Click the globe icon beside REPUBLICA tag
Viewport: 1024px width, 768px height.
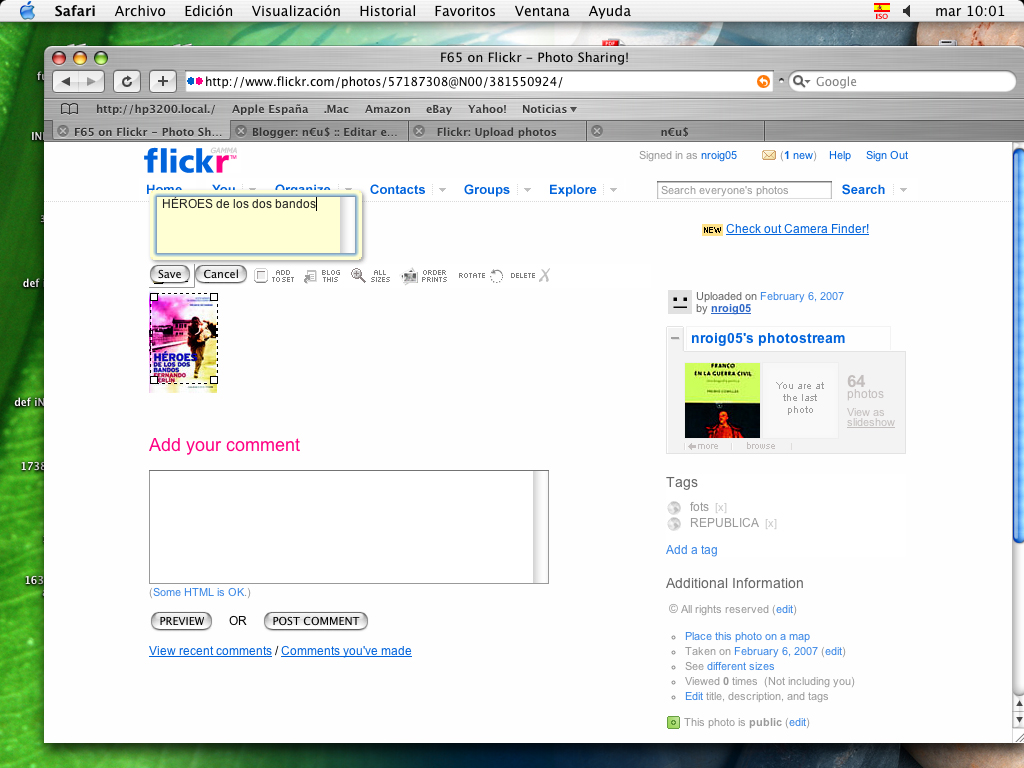click(x=674, y=524)
